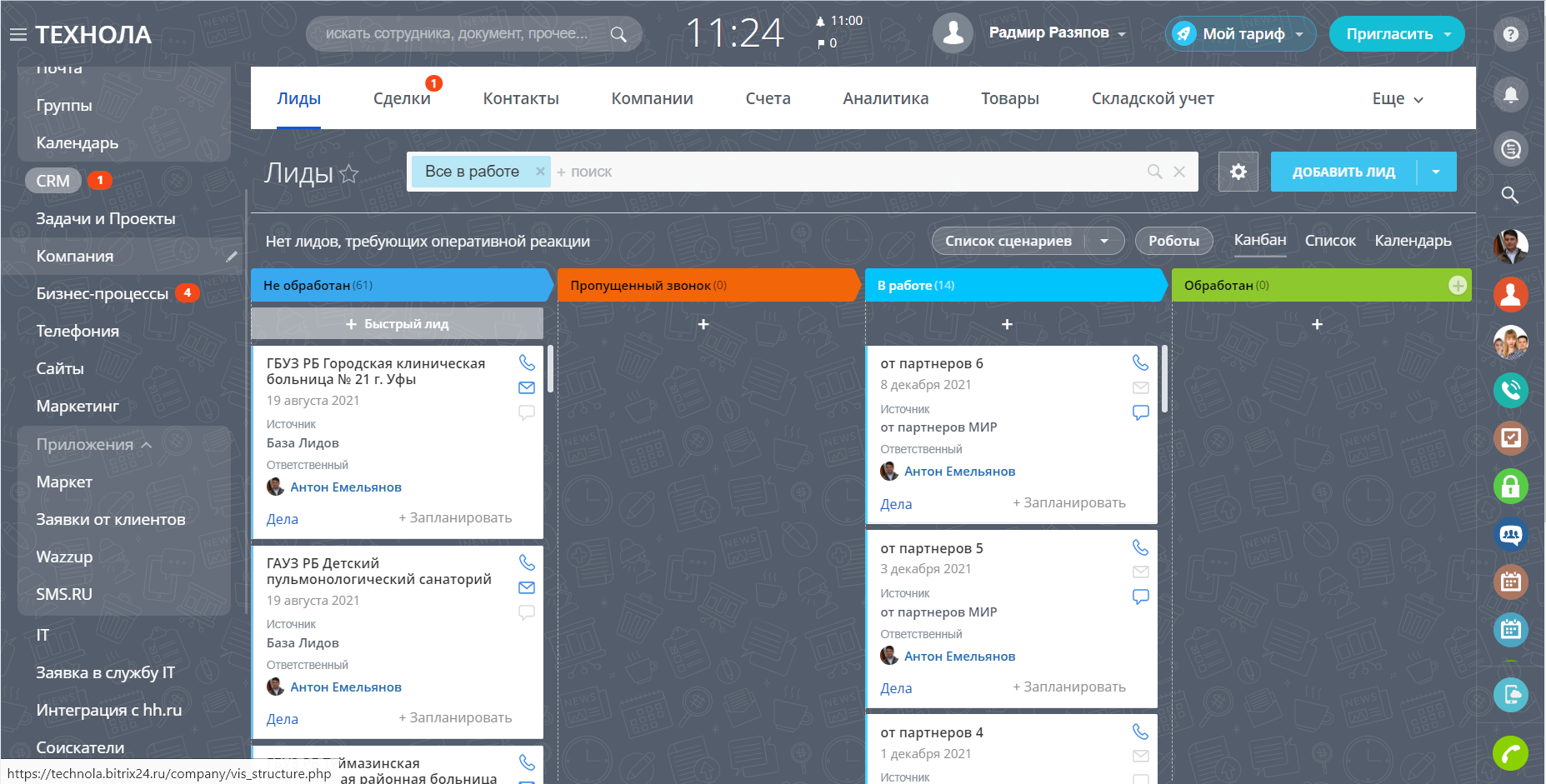Open the help question mark icon
This screenshot has height=784, width=1546.
click(x=1511, y=34)
